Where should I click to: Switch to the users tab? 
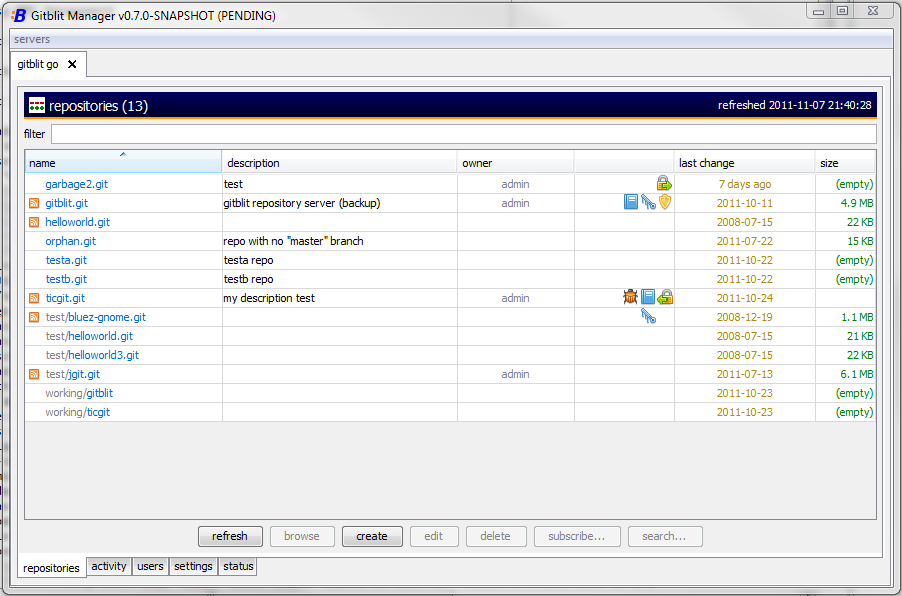pos(150,566)
